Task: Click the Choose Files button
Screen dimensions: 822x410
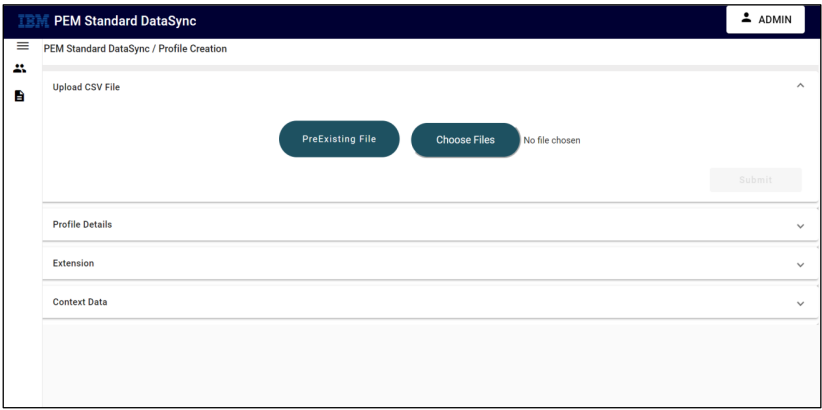Action: click(x=466, y=140)
